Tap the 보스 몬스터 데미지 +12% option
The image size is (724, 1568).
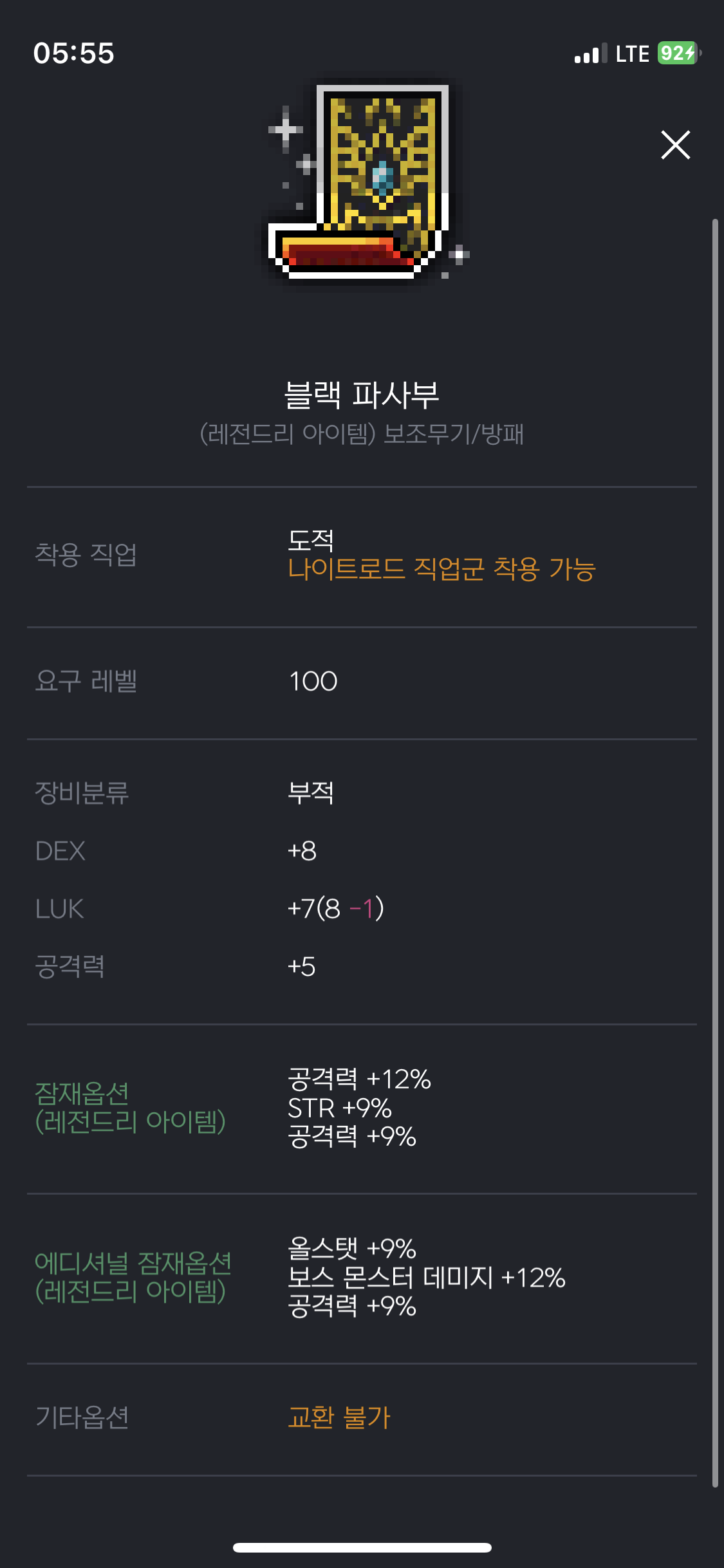[x=427, y=1278]
